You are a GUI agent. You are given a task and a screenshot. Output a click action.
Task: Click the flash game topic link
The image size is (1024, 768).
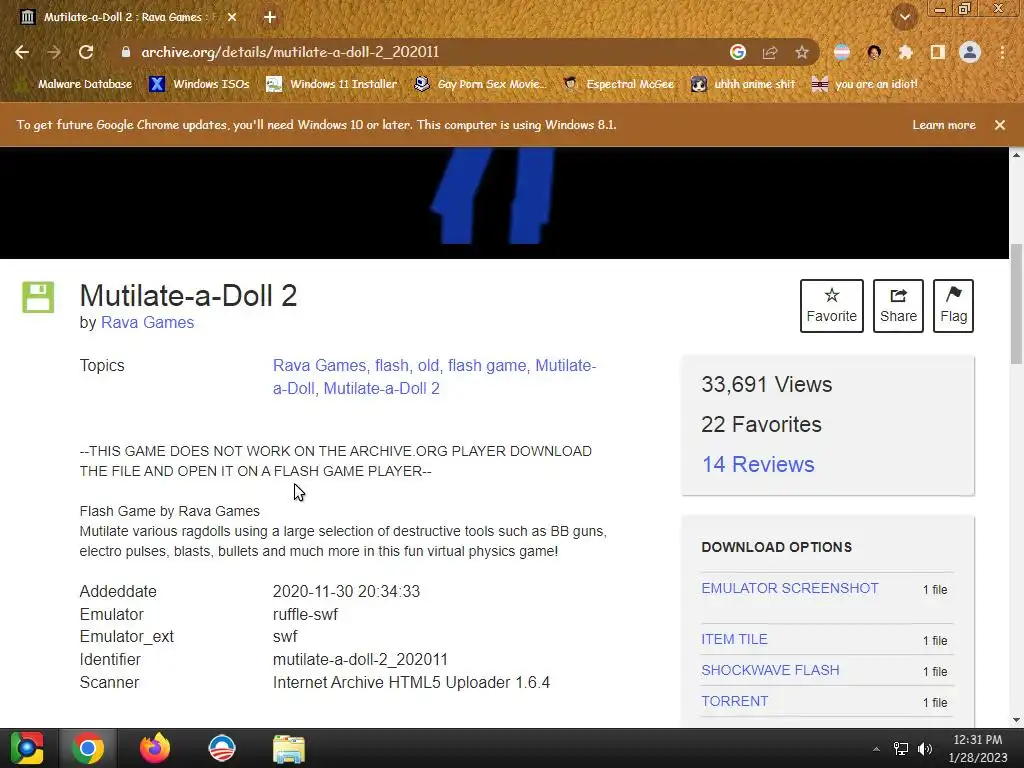(x=487, y=366)
